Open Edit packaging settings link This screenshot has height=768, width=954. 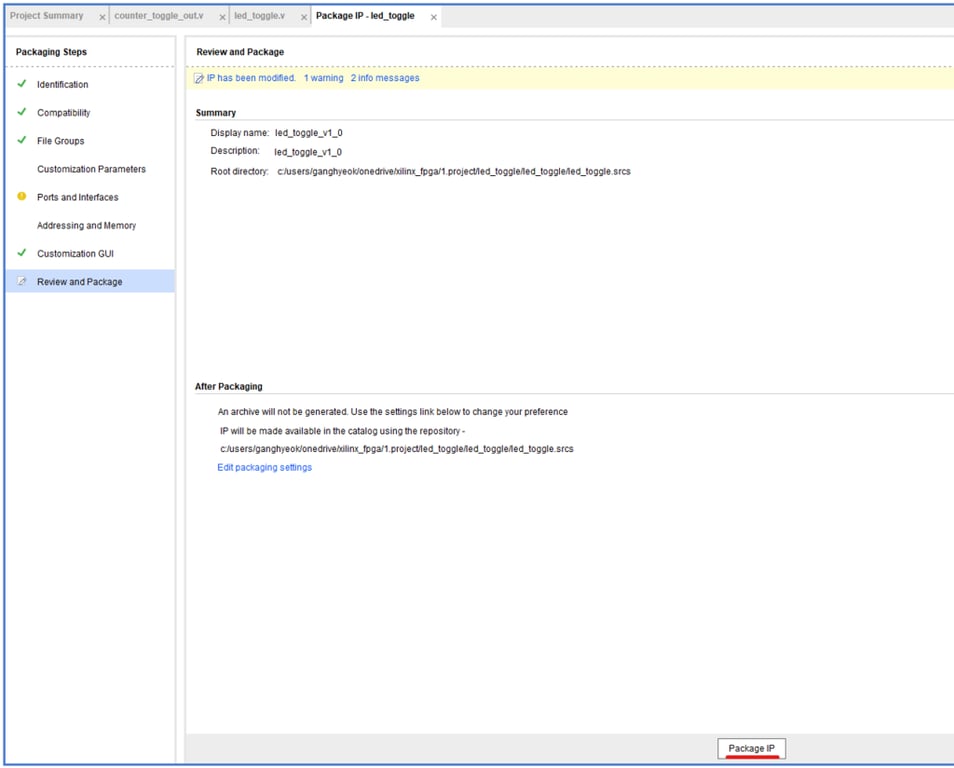(265, 467)
